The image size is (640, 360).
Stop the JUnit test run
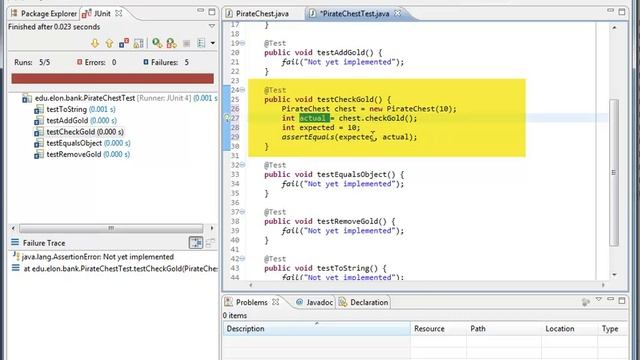coord(187,43)
